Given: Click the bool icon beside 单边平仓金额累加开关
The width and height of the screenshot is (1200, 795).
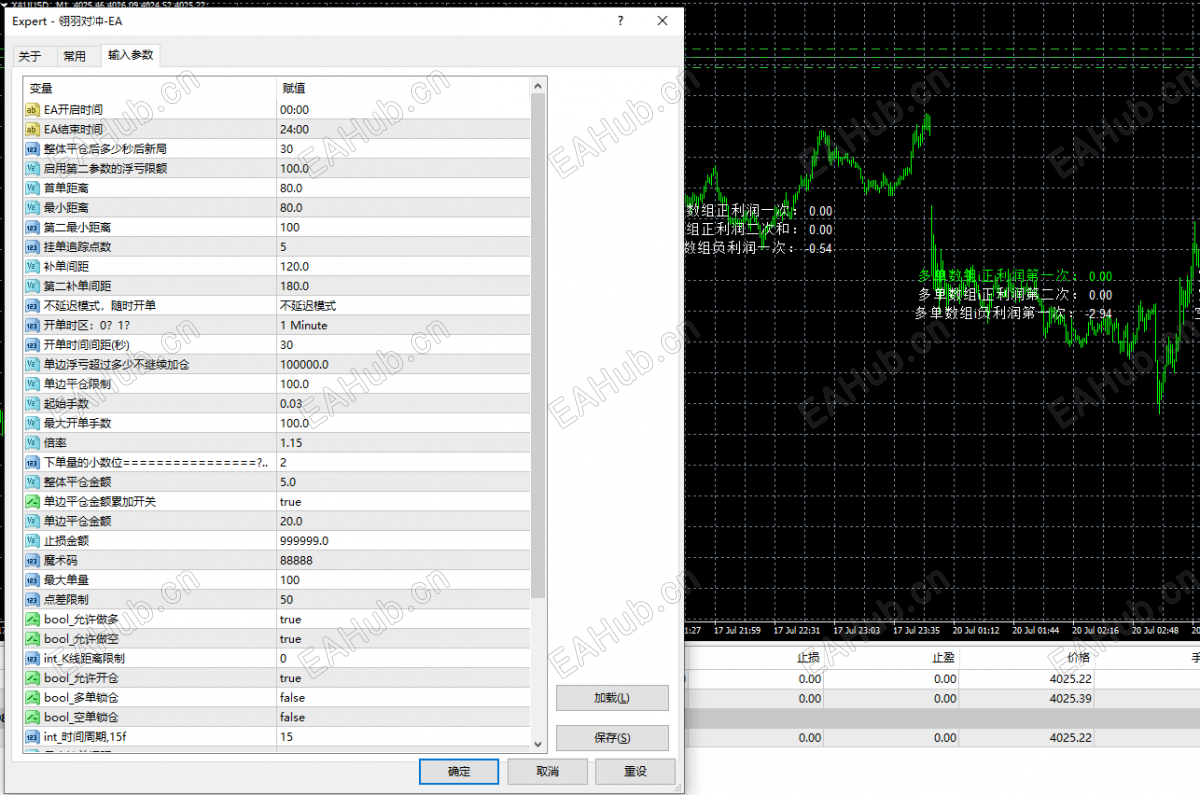Looking at the screenshot, I should point(32,502).
